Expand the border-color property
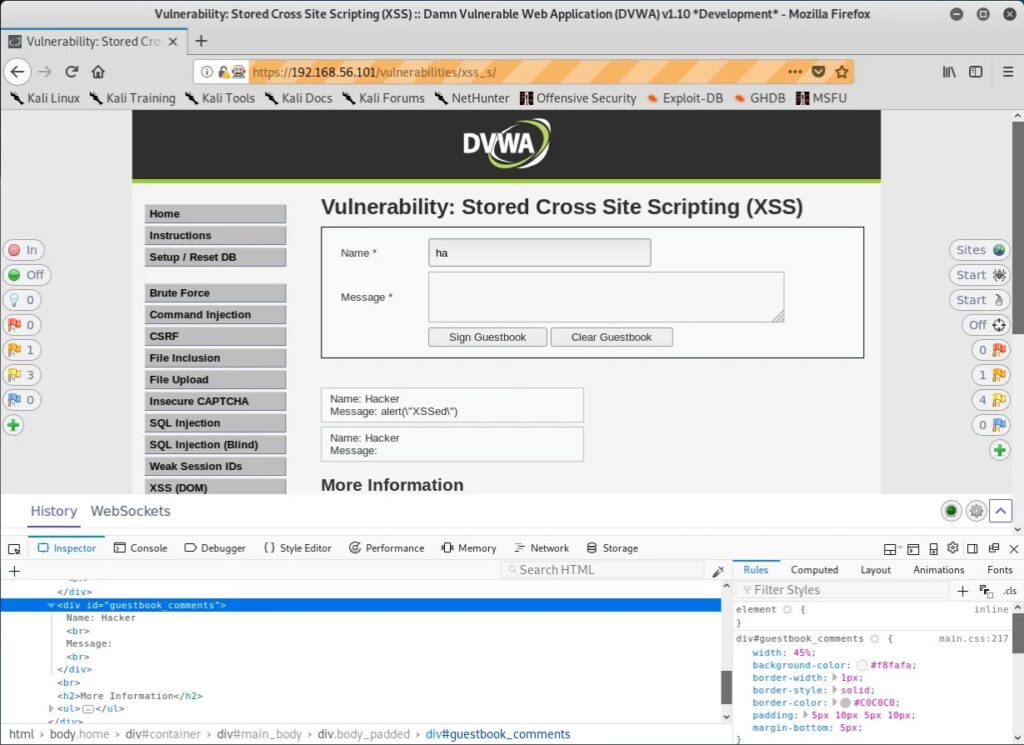This screenshot has width=1024, height=745. pyautogui.click(x=834, y=703)
